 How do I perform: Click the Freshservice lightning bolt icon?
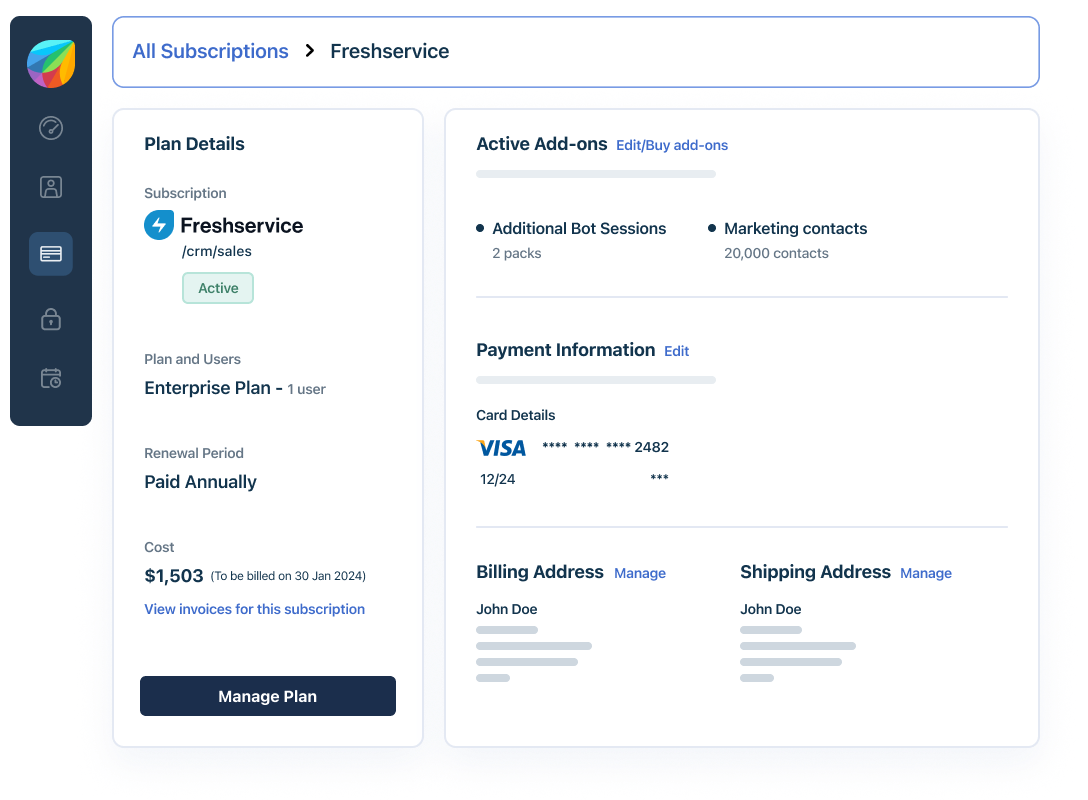point(158,224)
